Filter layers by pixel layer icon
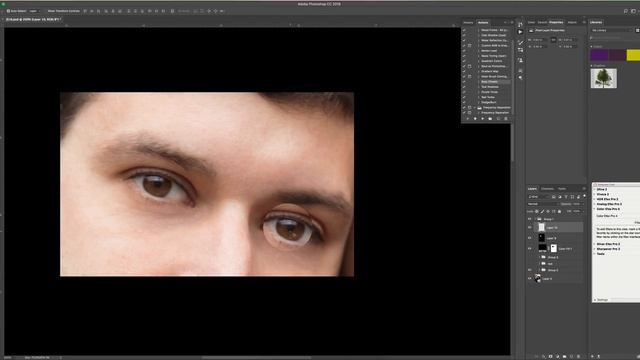640x360 pixels. coord(553,197)
